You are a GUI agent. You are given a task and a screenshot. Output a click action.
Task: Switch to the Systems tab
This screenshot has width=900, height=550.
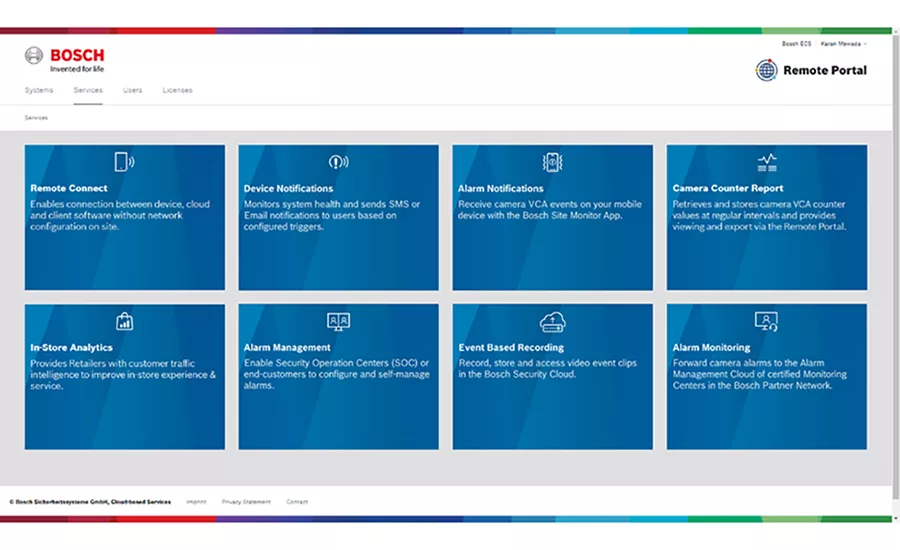(x=39, y=90)
